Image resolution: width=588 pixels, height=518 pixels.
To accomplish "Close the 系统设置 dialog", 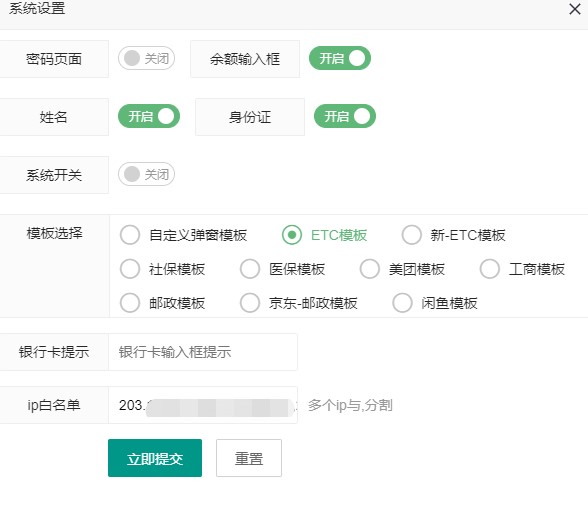I will [574, 9].
